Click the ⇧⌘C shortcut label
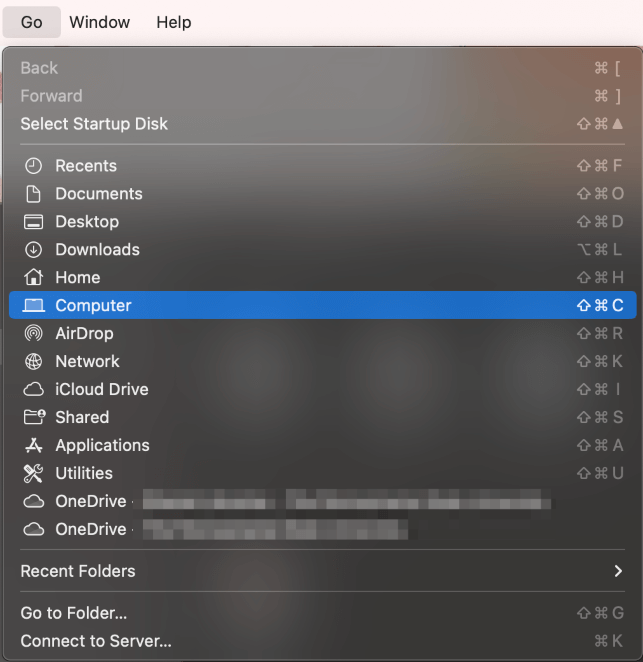Screen dimensions: 643x662 pyautogui.click(x=600, y=305)
